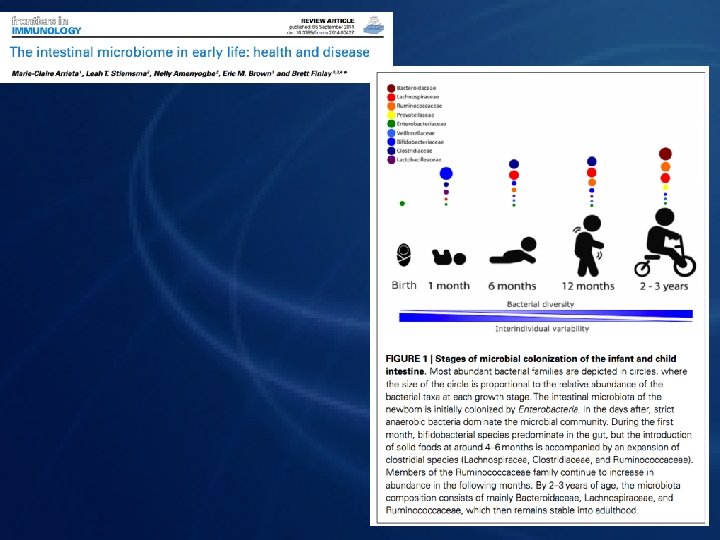The width and height of the screenshot is (720, 540).
Task: Click the '12 months' stage label
Action: pyautogui.click(x=588, y=286)
